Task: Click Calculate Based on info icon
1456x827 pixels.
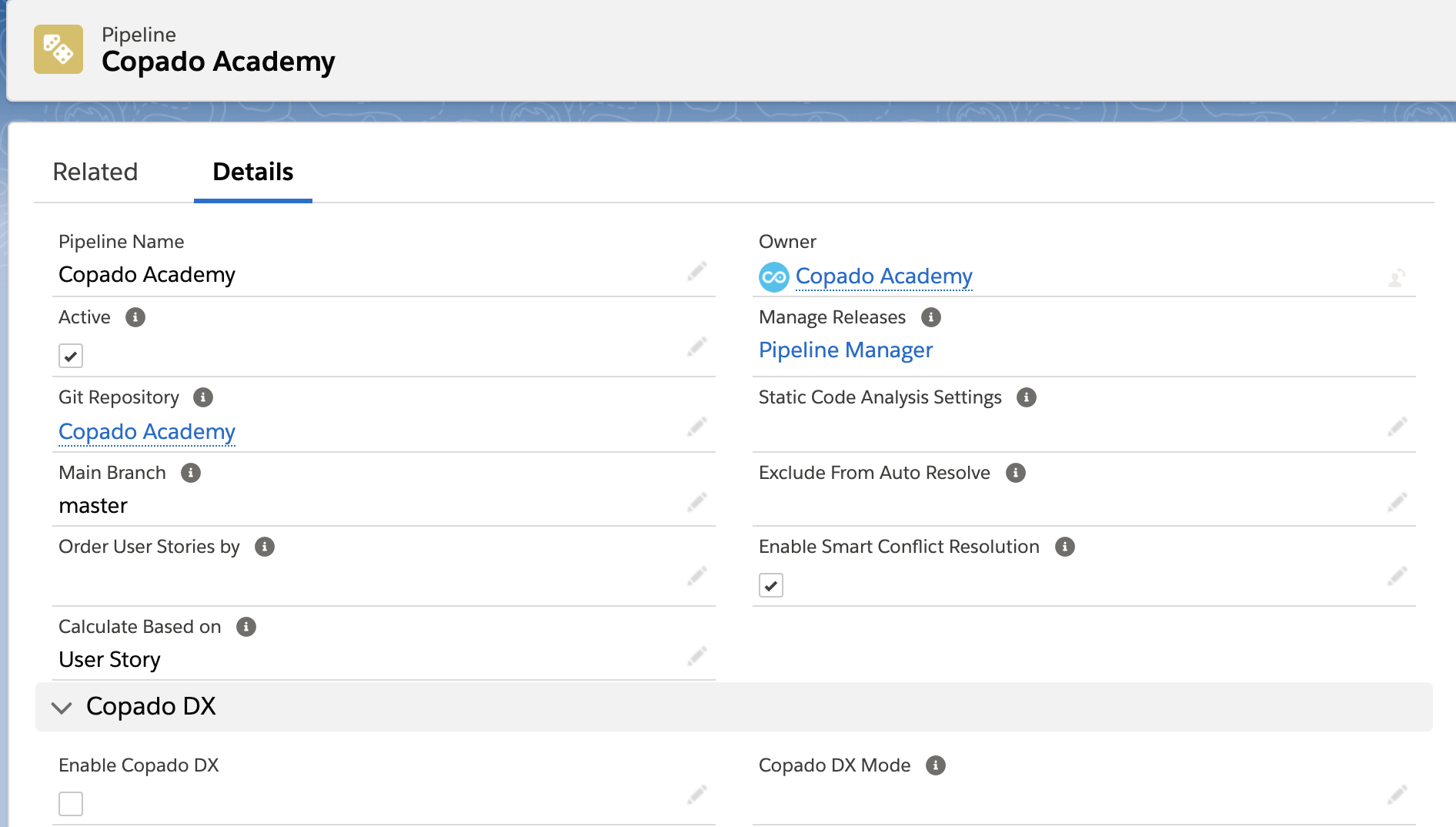Action: (246, 627)
